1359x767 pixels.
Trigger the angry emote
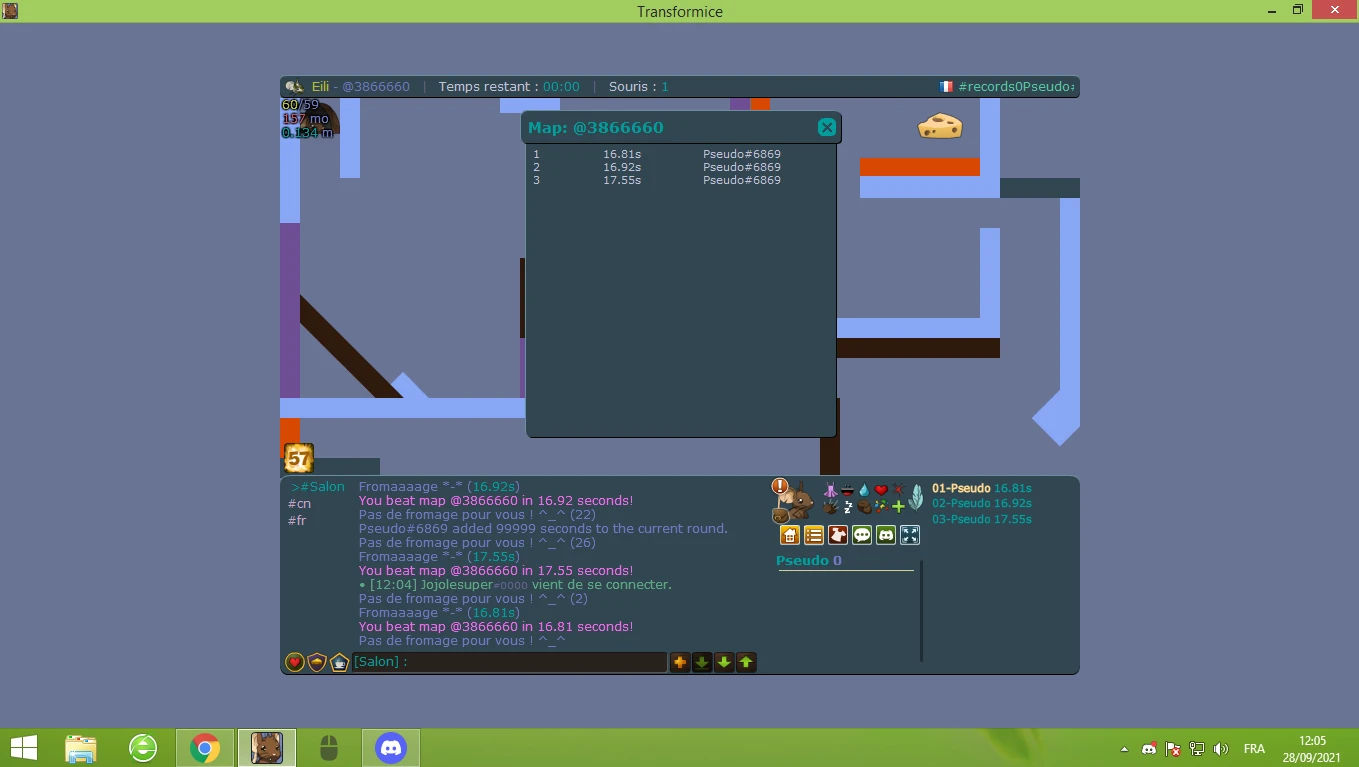point(898,490)
